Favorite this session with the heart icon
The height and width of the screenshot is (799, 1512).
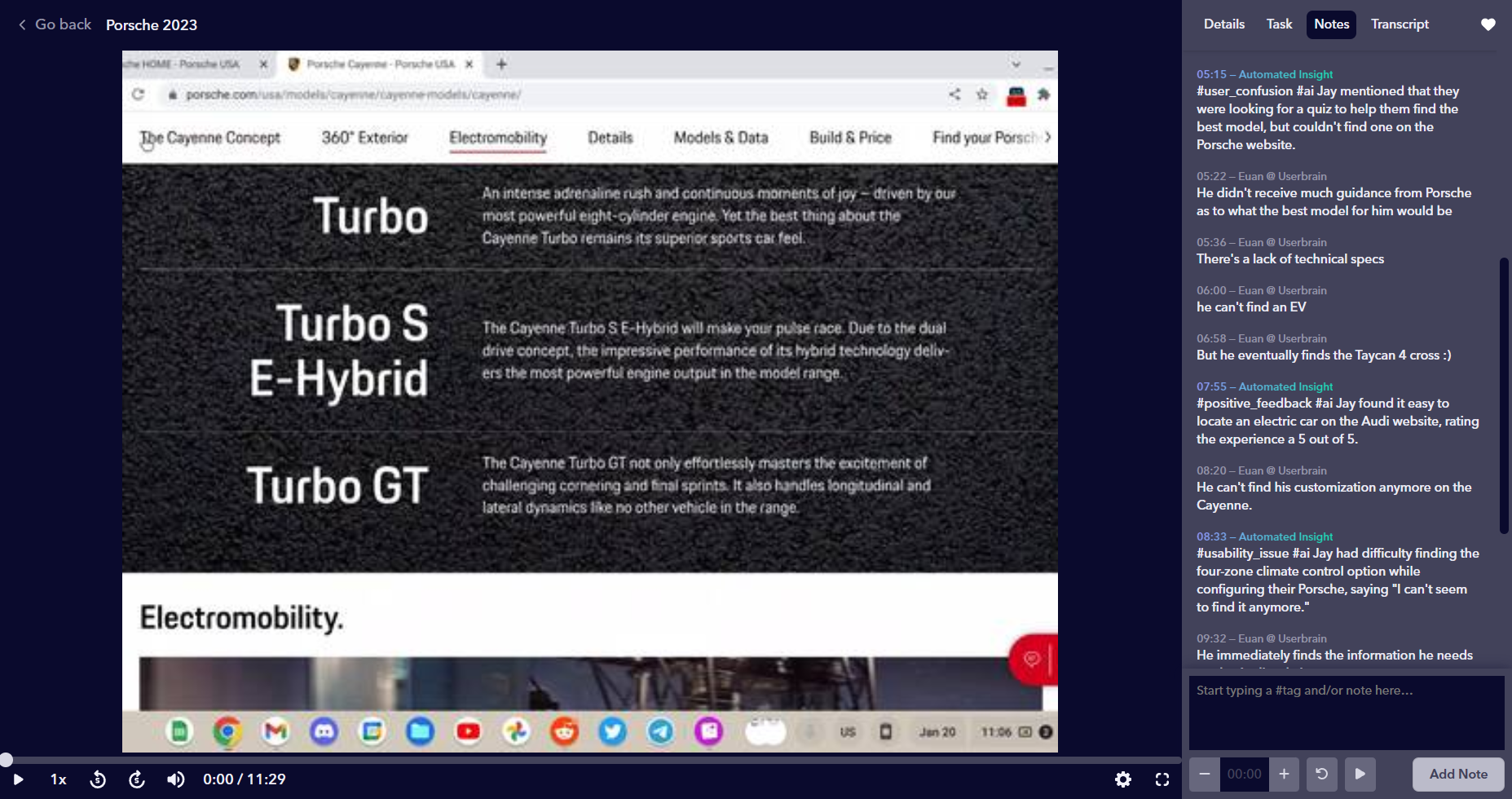[1488, 24]
